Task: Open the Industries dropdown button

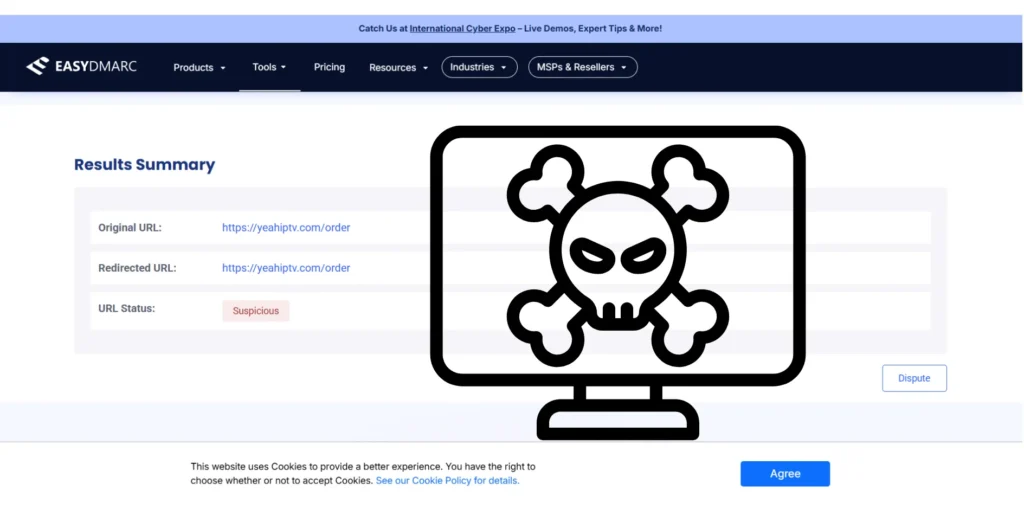Action: (x=472, y=67)
